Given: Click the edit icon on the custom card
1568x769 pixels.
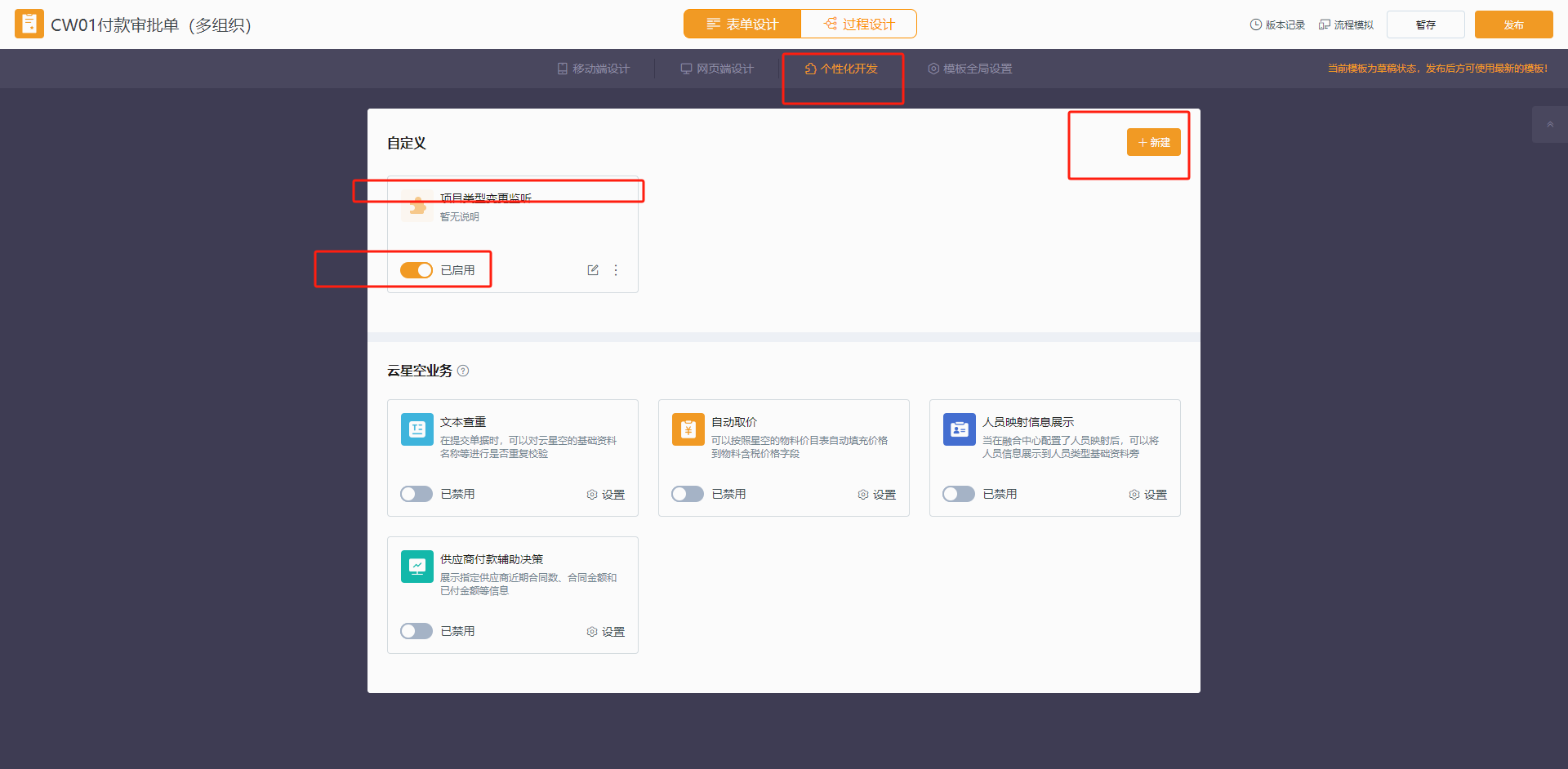Looking at the screenshot, I should pyautogui.click(x=593, y=270).
